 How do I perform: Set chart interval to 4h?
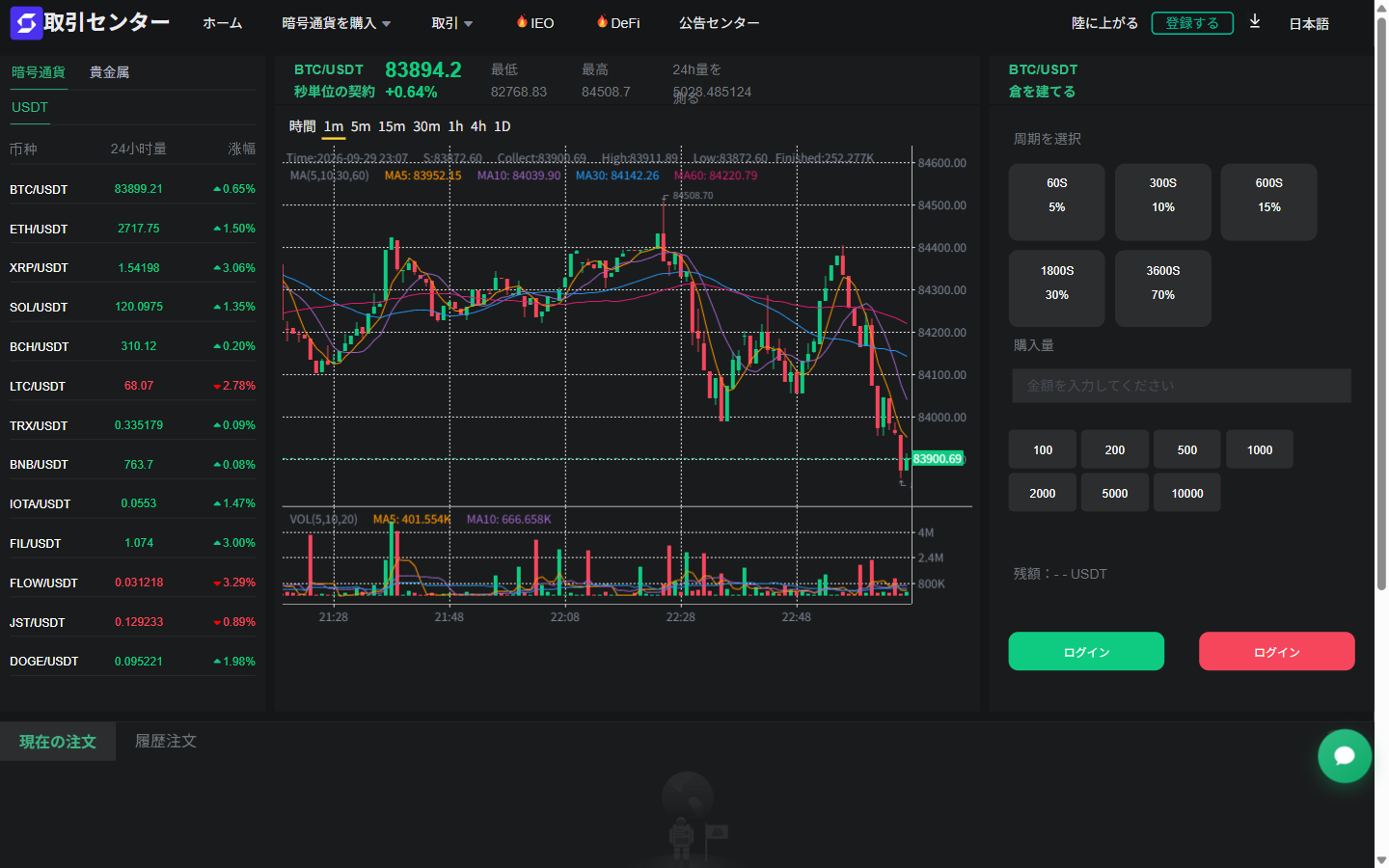tap(478, 126)
